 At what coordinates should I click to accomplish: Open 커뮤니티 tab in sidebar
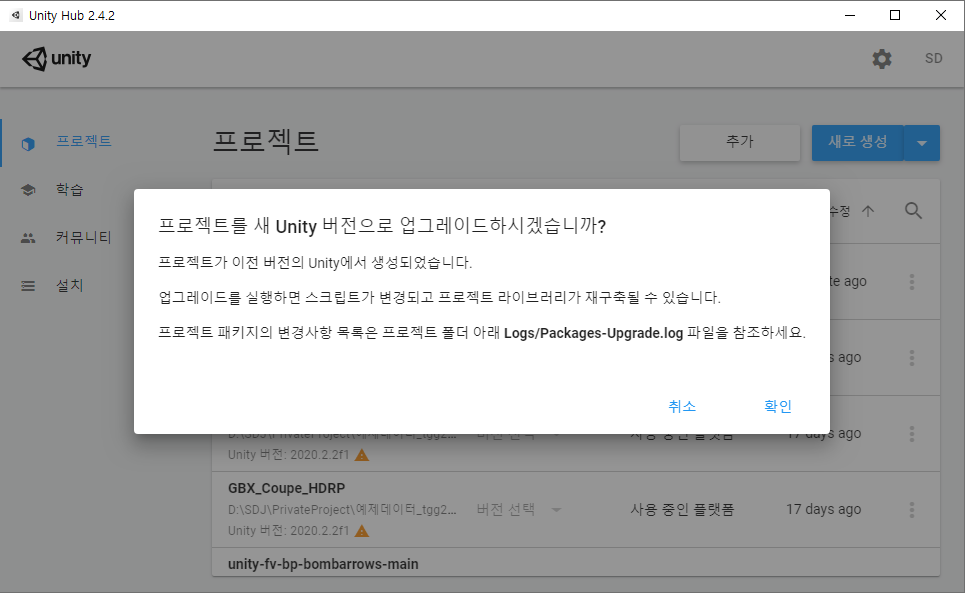[84, 237]
